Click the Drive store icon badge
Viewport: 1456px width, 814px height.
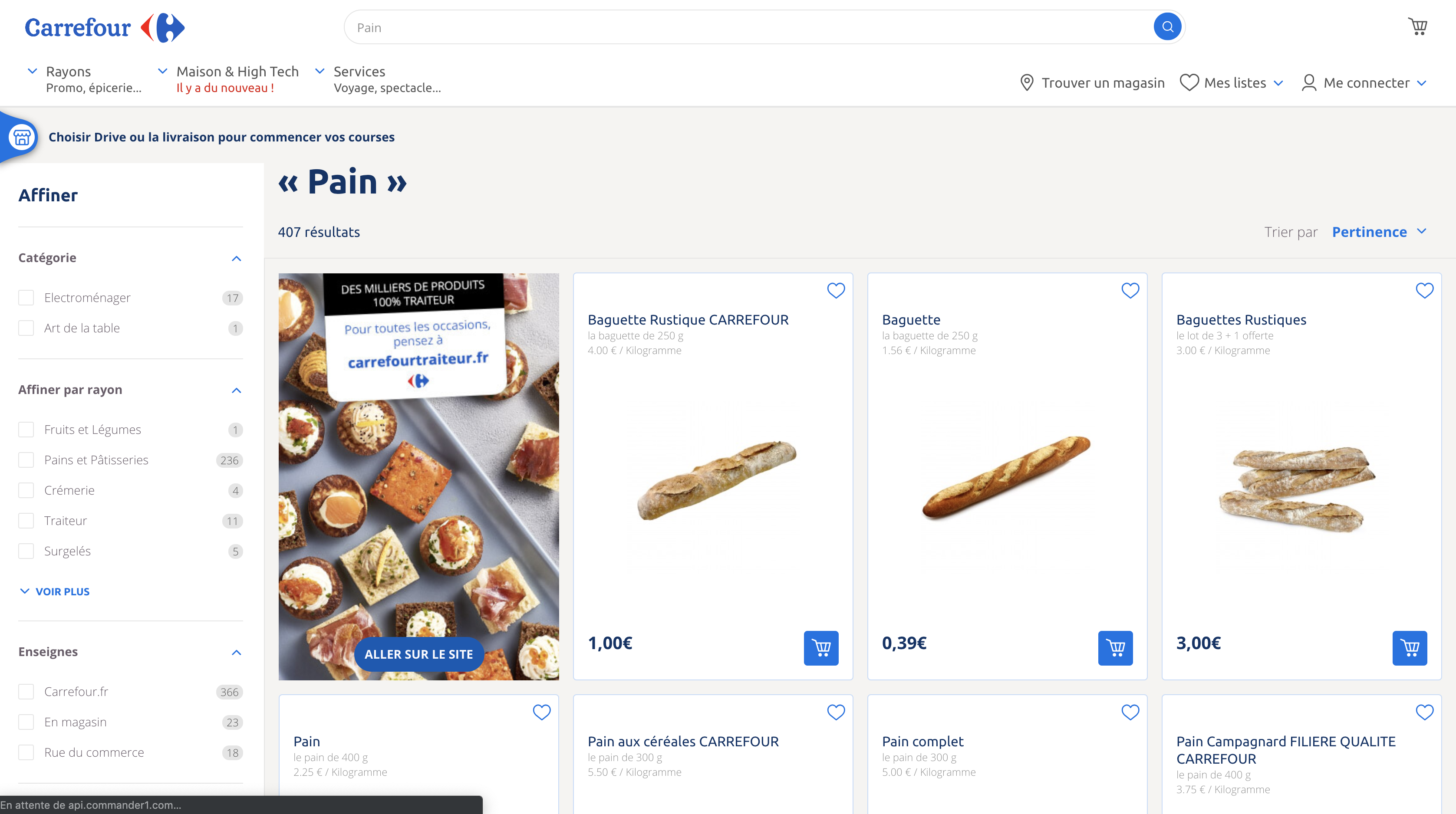[x=22, y=137]
